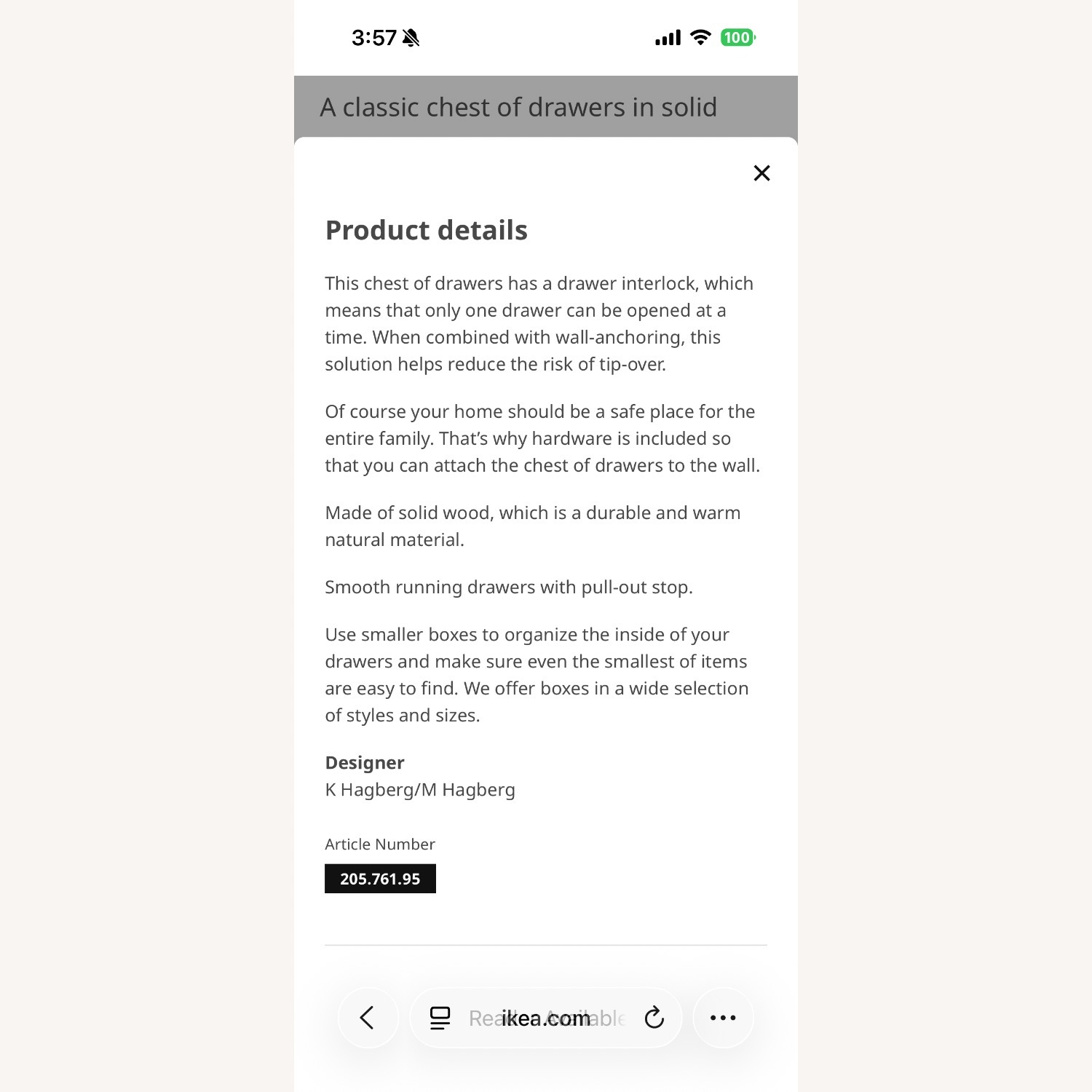Click the ikea.com address field
The image size is (1092, 1092).
click(546, 1018)
